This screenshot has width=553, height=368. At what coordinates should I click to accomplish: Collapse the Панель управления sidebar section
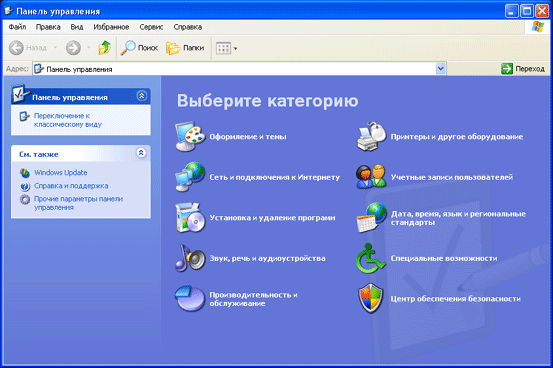pos(141,96)
